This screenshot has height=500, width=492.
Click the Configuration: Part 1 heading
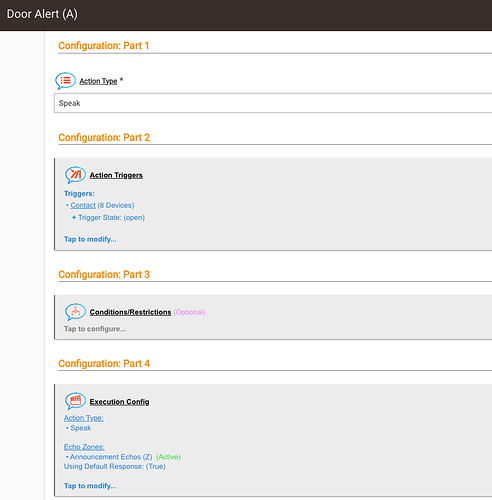click(104, 46)
